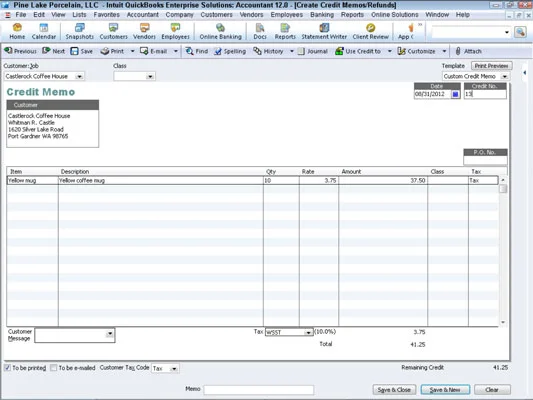Click Use Credit to toolbar button
The height and width of the screenshot is (400, 533).
coord(358,51)
